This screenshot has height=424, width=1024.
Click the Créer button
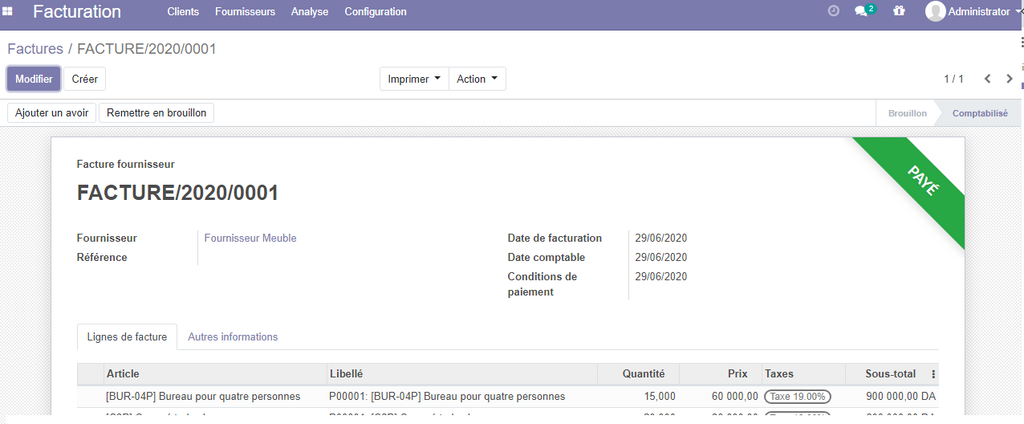click(x=85, y=79)
